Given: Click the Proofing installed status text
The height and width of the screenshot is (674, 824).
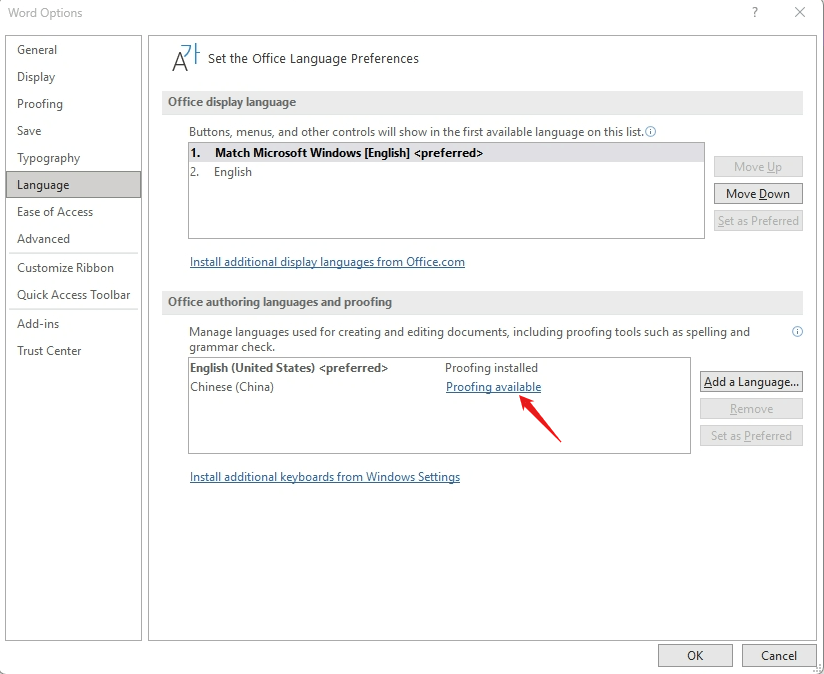Looking at the screenshot, I should (491, 368).
